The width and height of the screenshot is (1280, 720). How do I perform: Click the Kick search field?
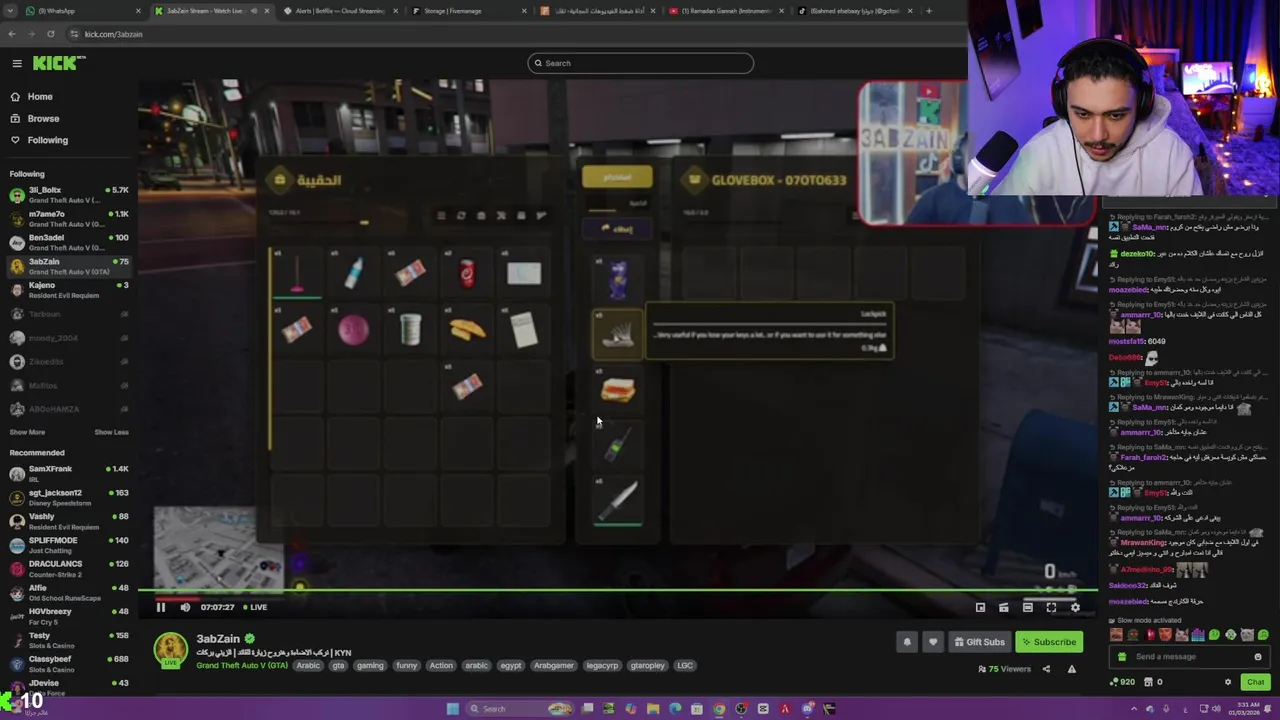(640, 63)
